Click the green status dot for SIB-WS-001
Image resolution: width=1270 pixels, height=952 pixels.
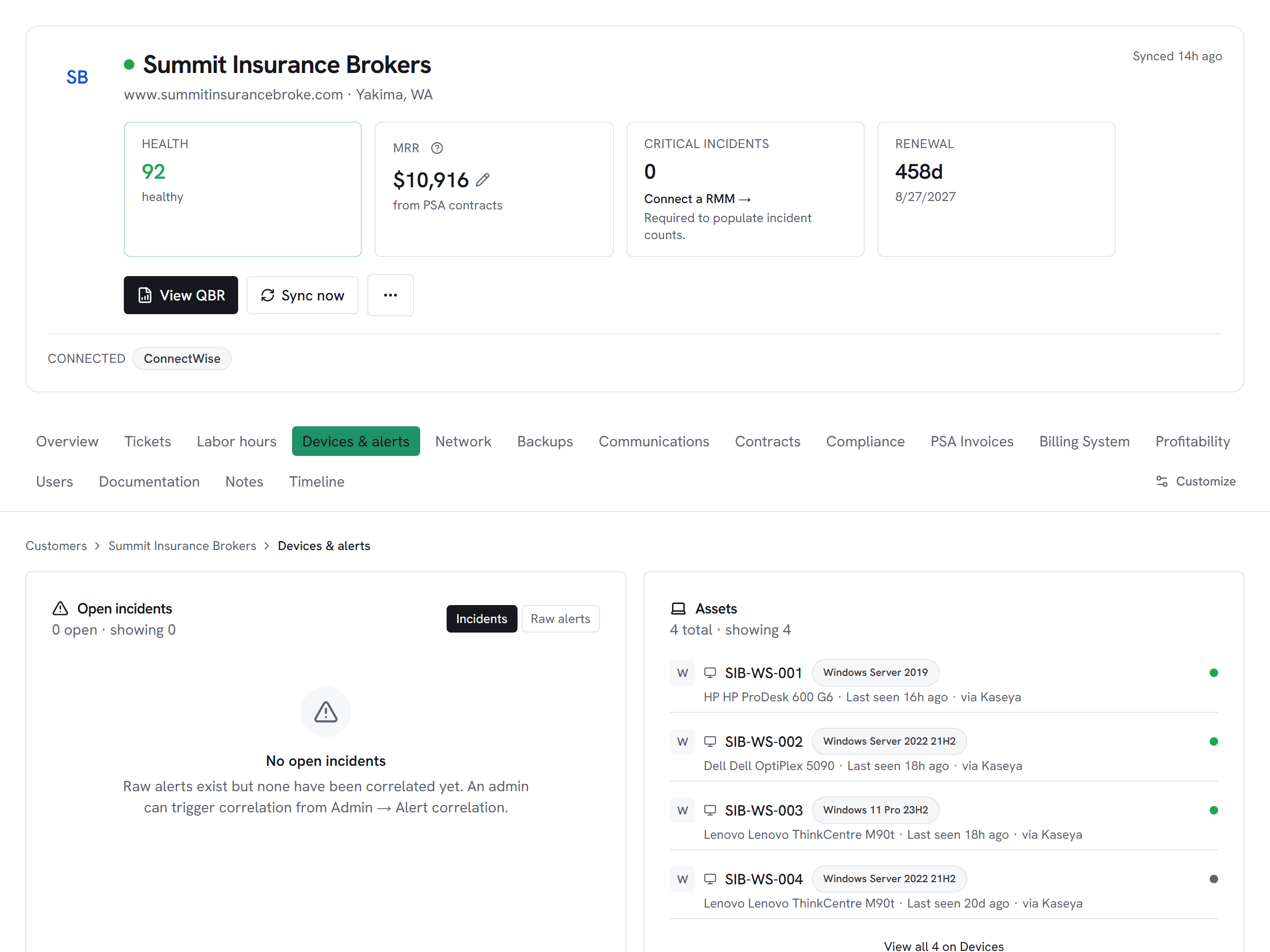coord(1214,673)
